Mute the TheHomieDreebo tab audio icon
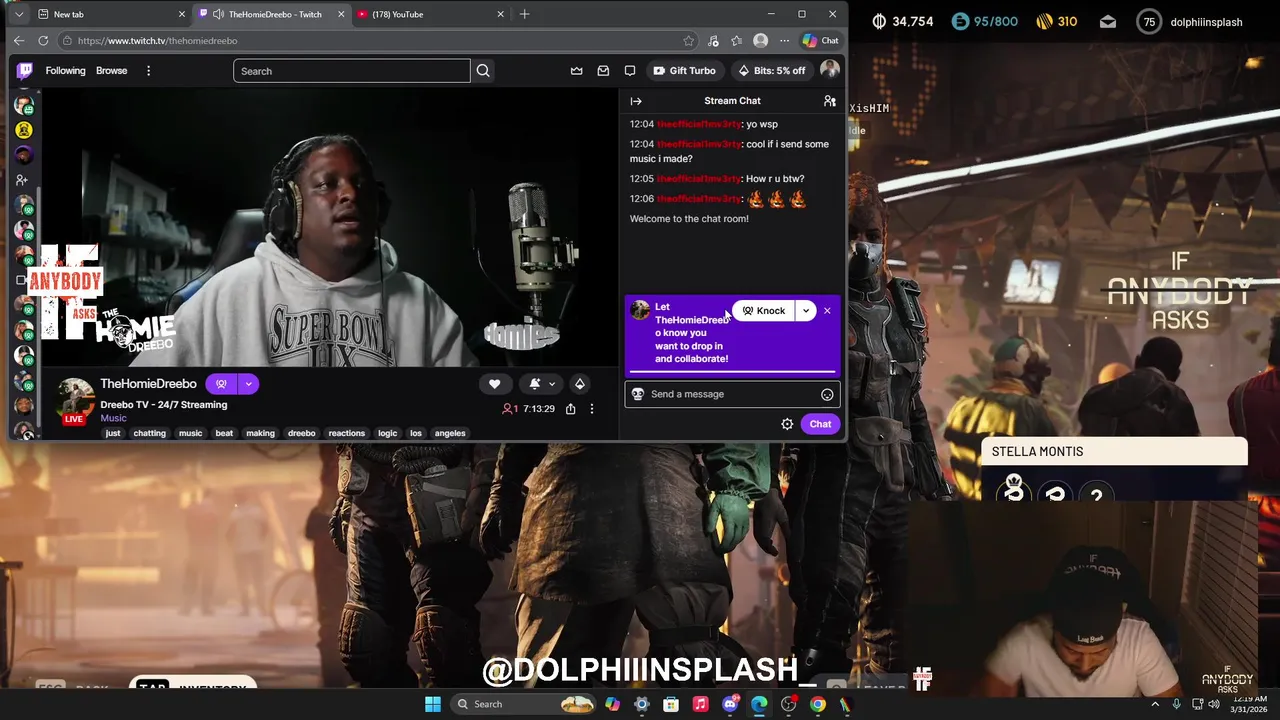 click(x=218, y=14)
